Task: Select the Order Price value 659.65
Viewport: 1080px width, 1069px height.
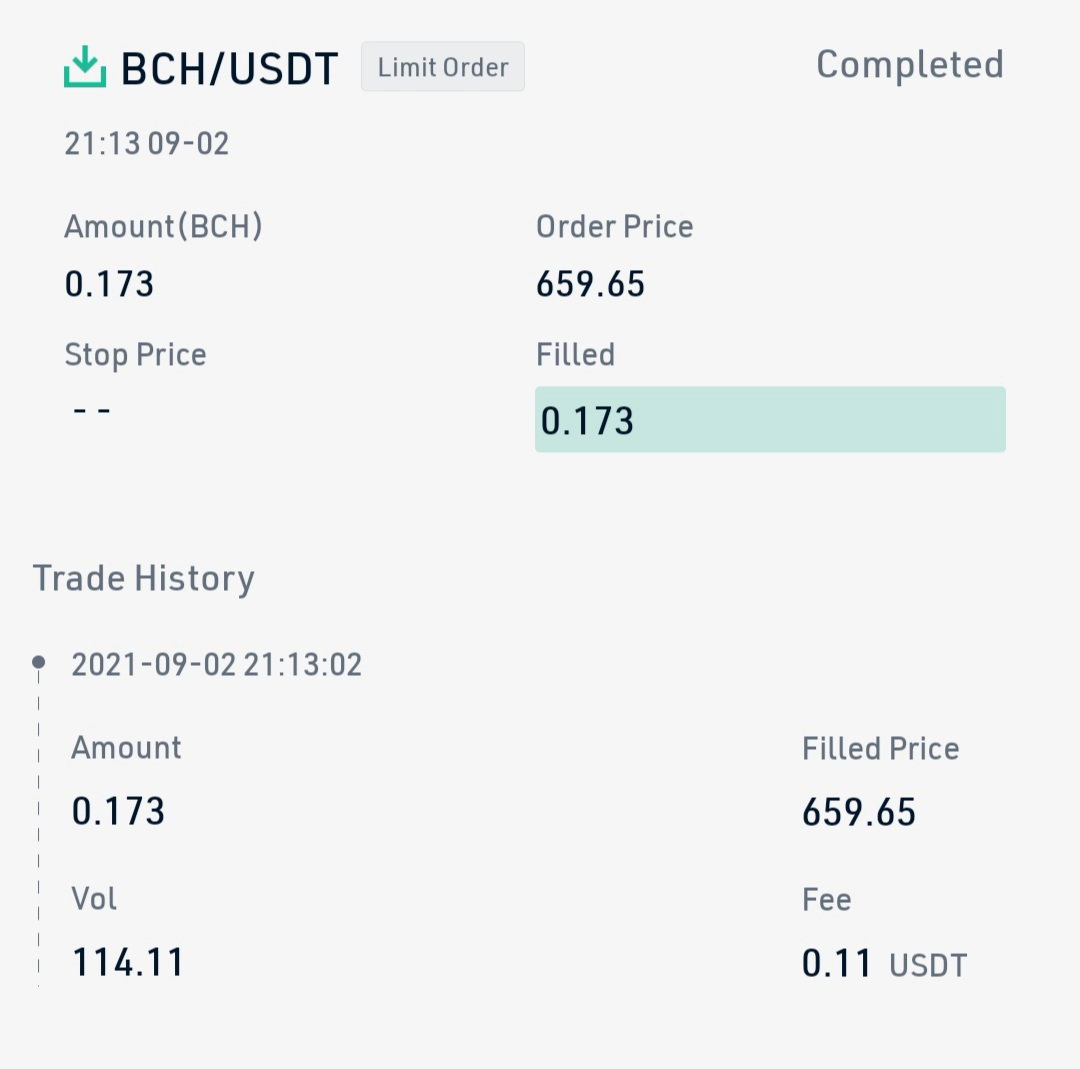Action: (x=590, y=284)
